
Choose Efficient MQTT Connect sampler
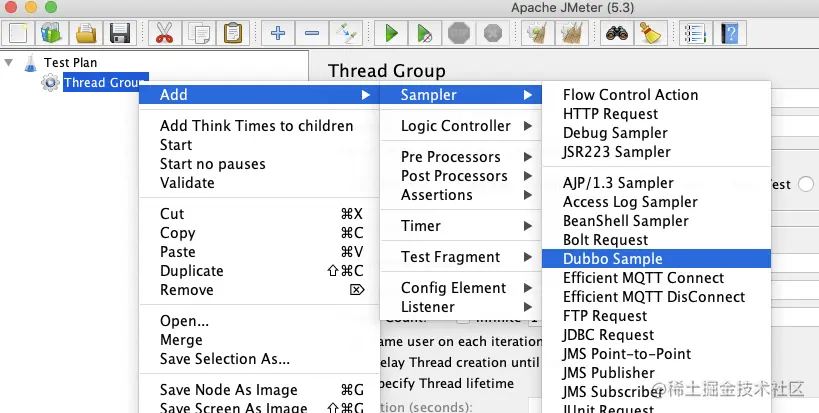point(656,278)
